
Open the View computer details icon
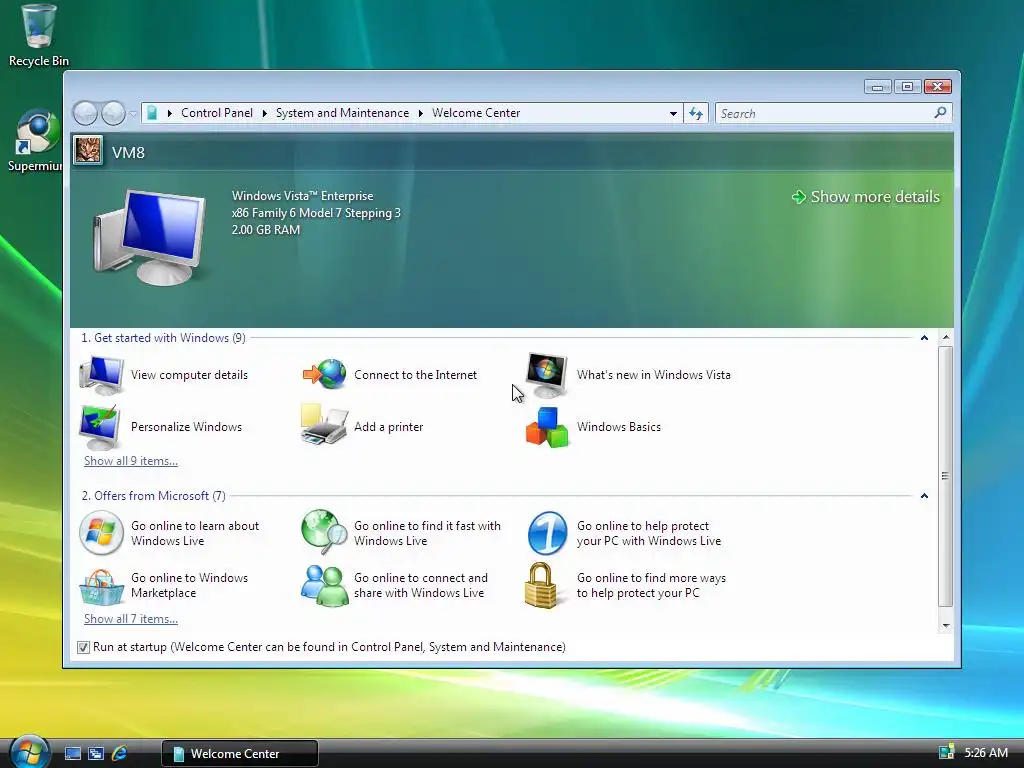pos(101,375)
